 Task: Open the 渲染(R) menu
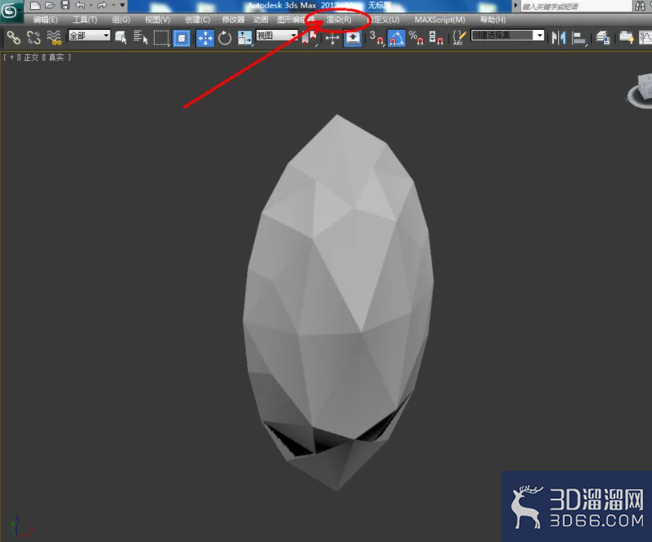coord(338,20)
